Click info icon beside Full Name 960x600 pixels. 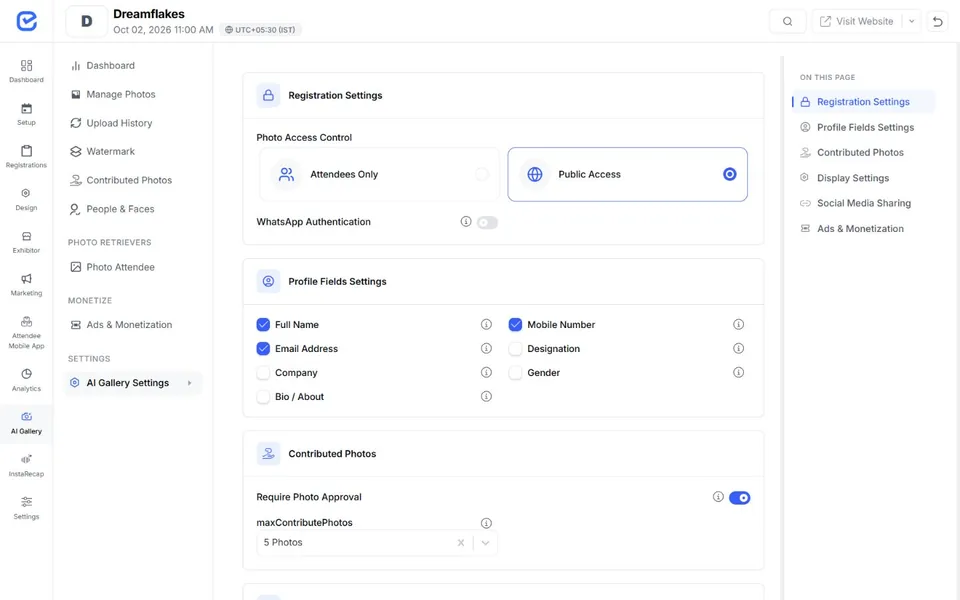click(486, 324)
